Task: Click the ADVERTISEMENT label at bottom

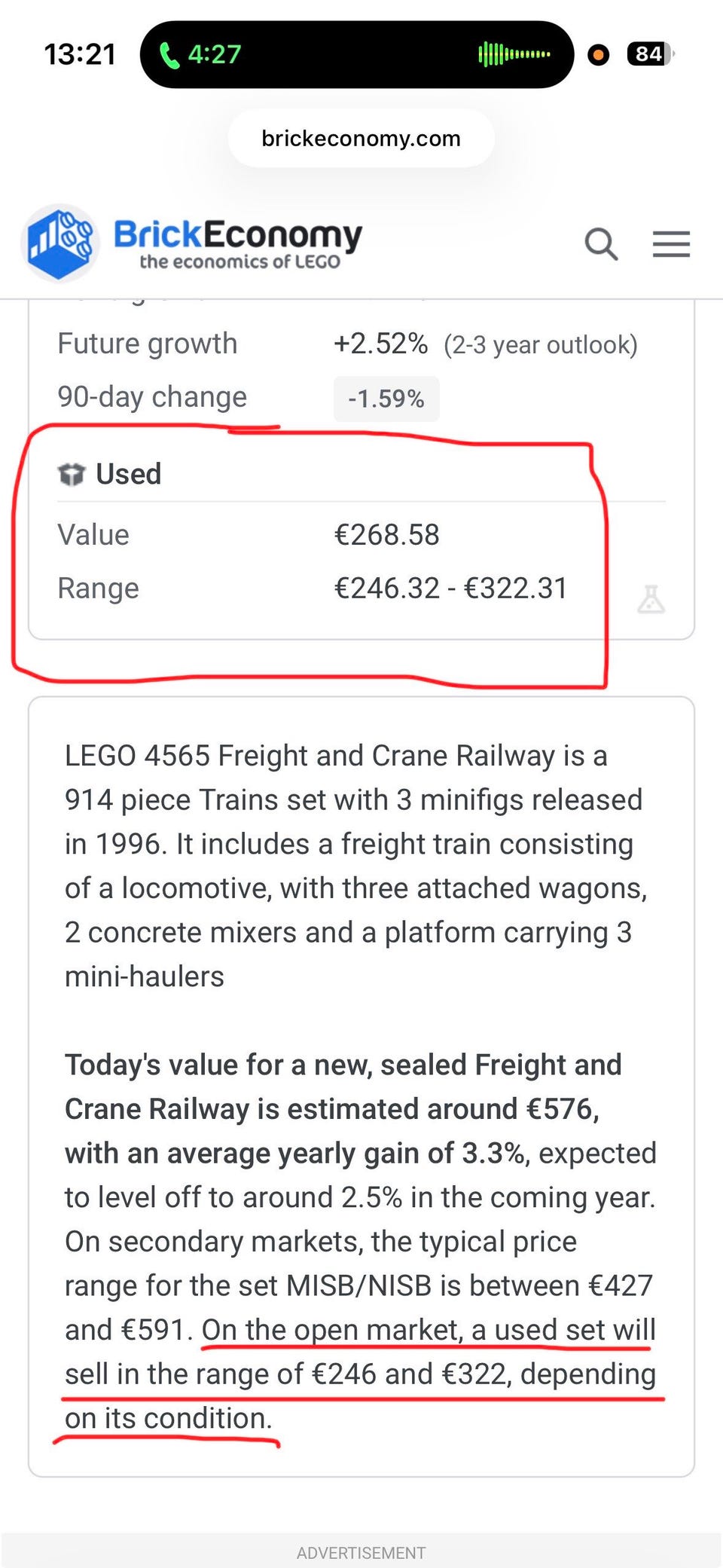Action: (x=361, y=1553)
